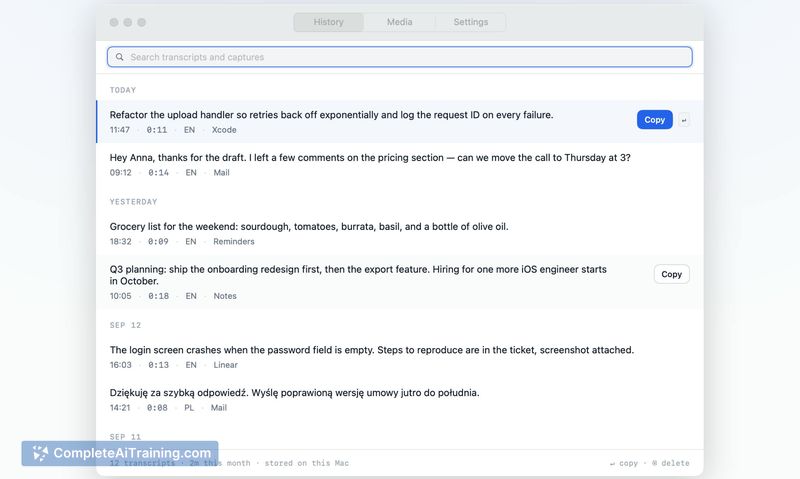Viewport: 800px width, 479px height.
Task: Copy the upload handler refactor transcript
Action: (x=655, y=119)
